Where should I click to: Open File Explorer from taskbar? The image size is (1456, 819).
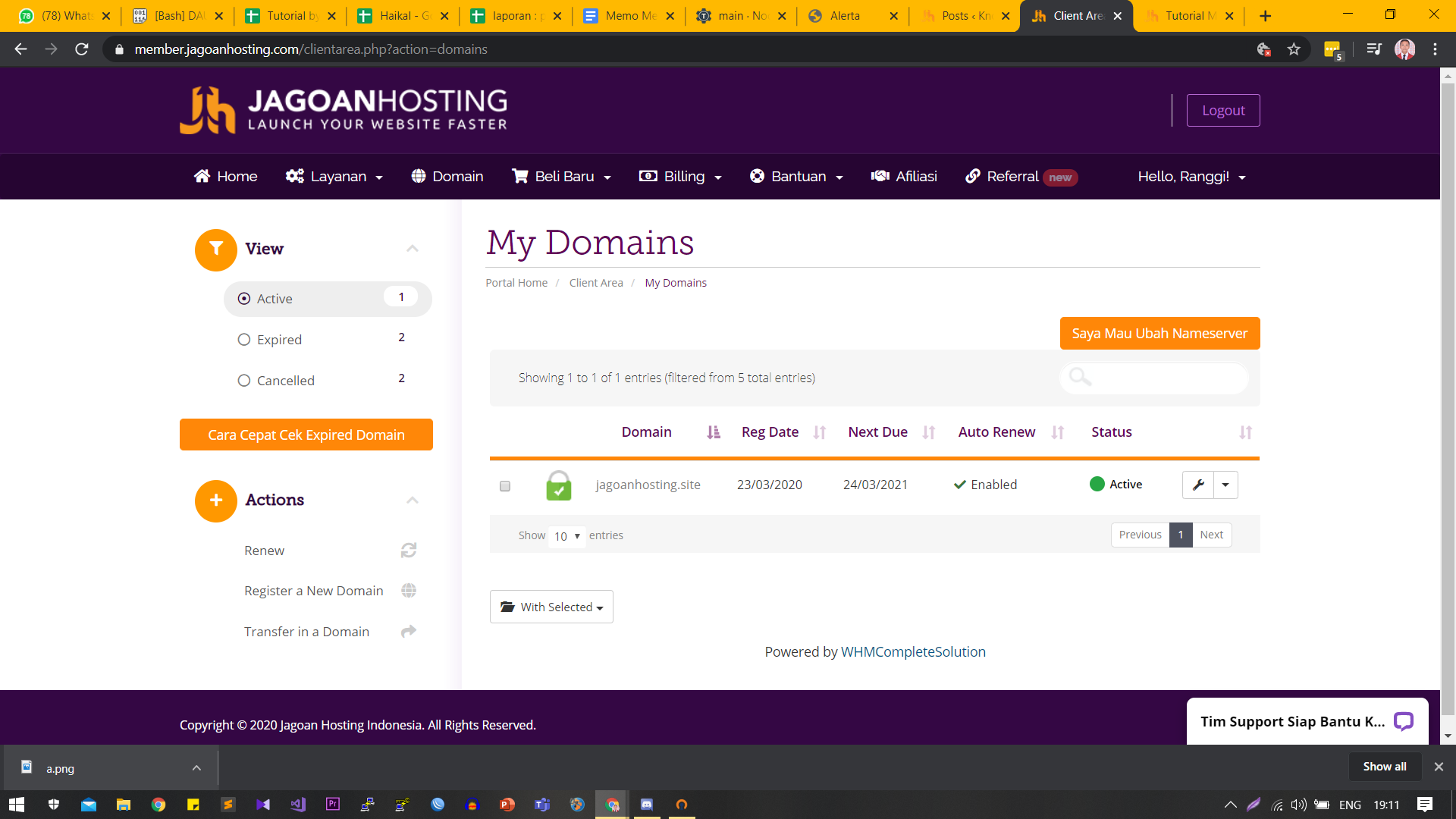123,805
